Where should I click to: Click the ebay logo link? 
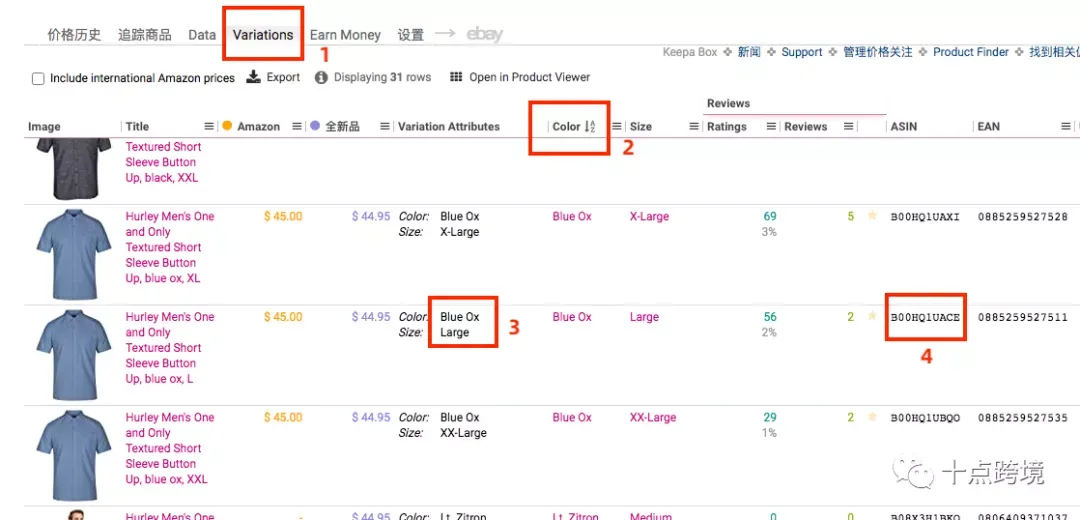[x=485, y=34]
